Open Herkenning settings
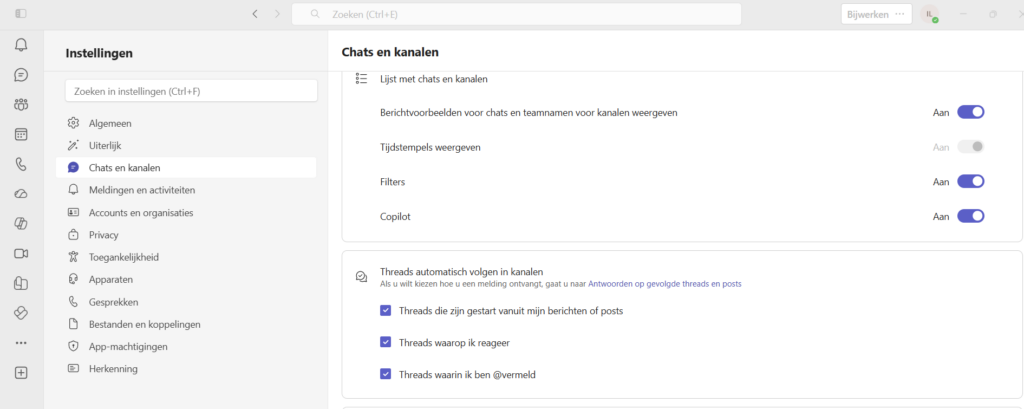 186,368
